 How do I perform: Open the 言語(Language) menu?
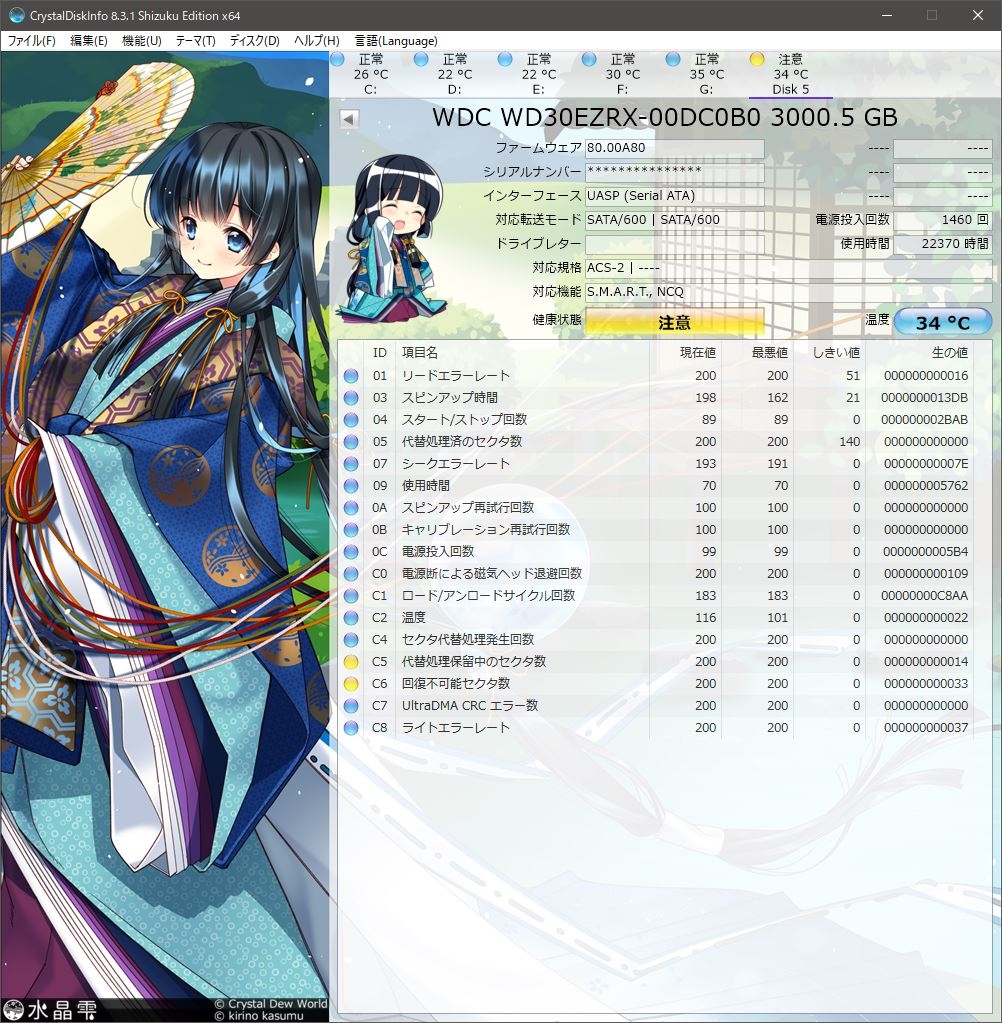click(x=396, y=40)
